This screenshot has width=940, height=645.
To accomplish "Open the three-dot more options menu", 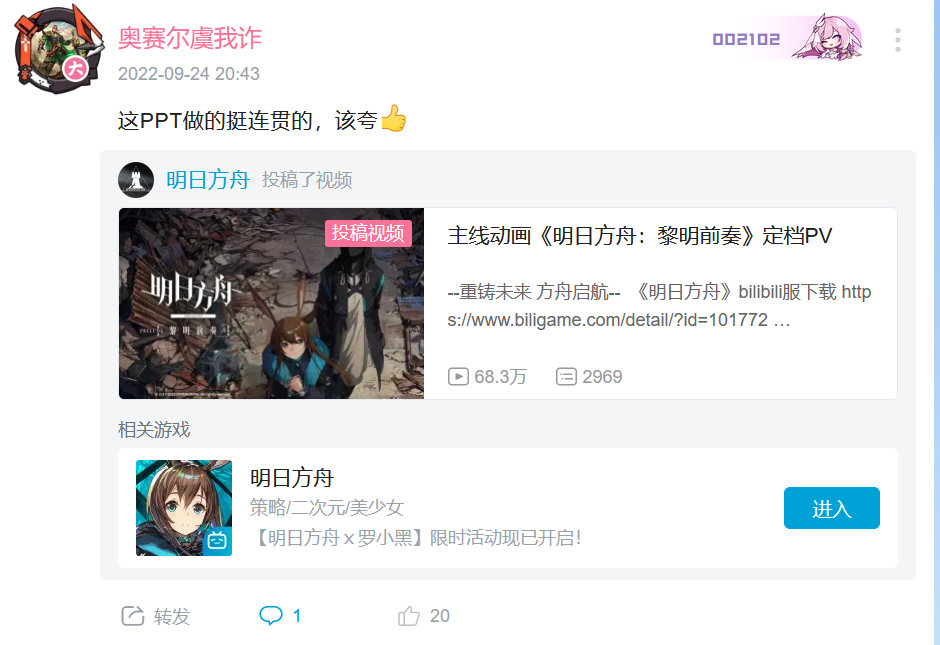I will 897,40.
